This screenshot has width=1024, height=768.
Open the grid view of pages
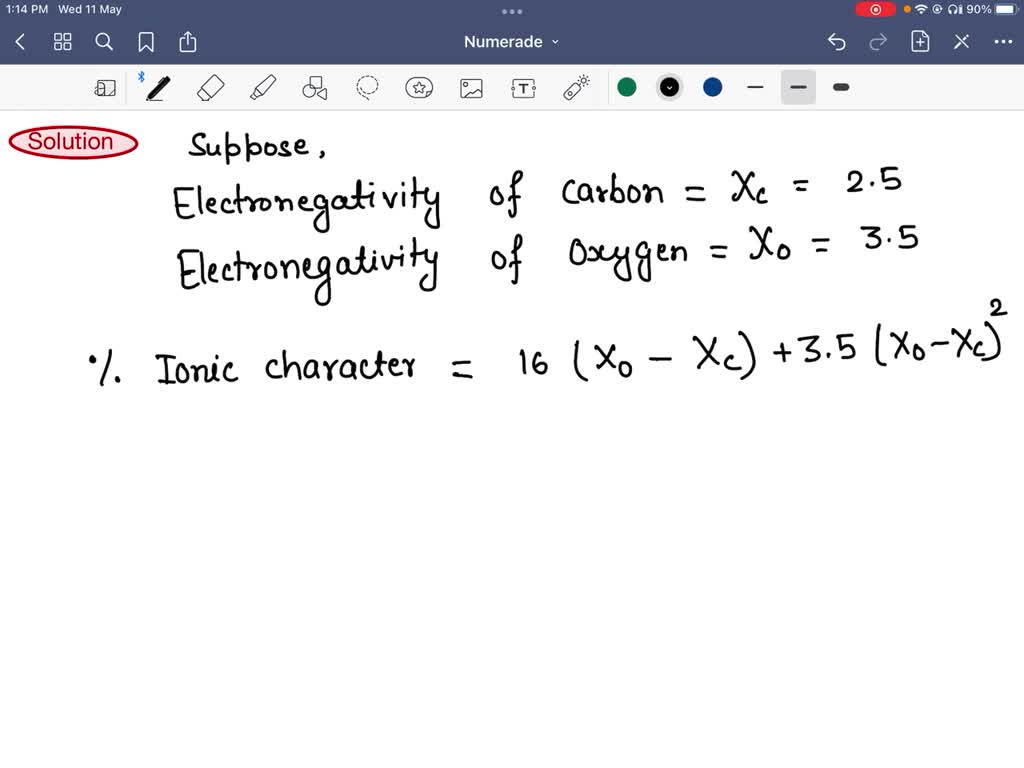(x=62, y=41)
